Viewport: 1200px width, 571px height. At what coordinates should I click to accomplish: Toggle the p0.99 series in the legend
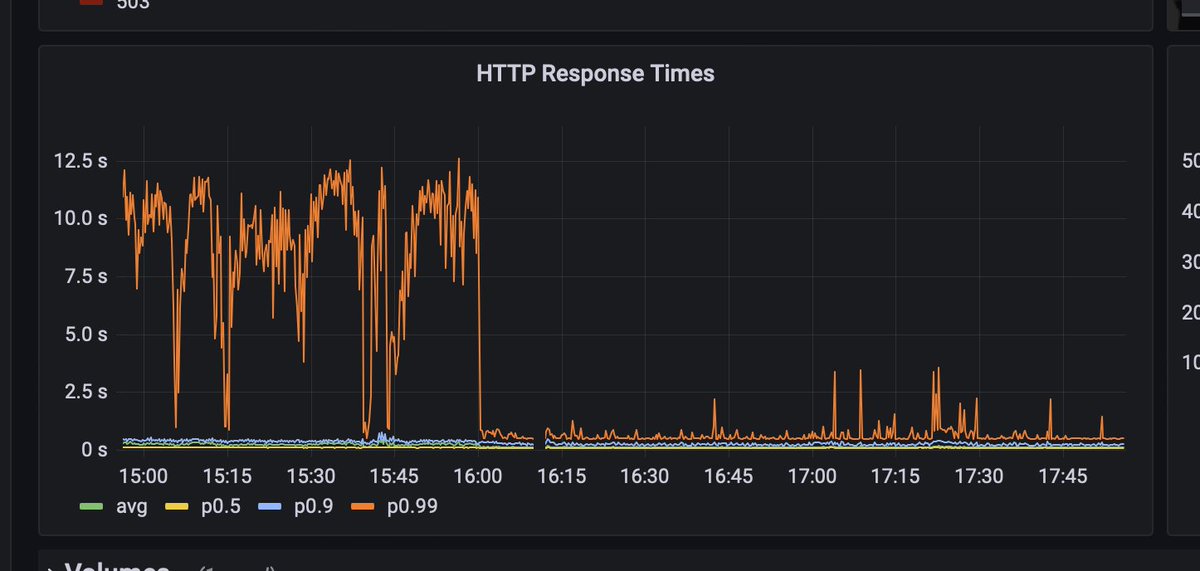[410, 507]
